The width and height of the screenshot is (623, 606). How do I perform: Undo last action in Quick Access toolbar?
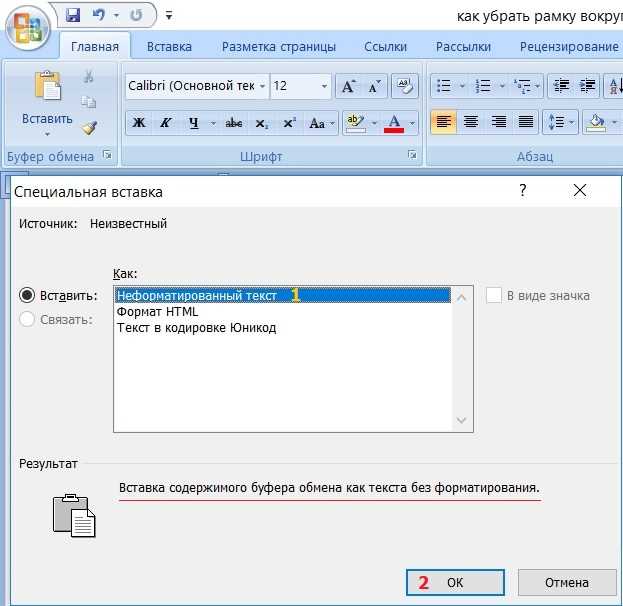point(99,15)
